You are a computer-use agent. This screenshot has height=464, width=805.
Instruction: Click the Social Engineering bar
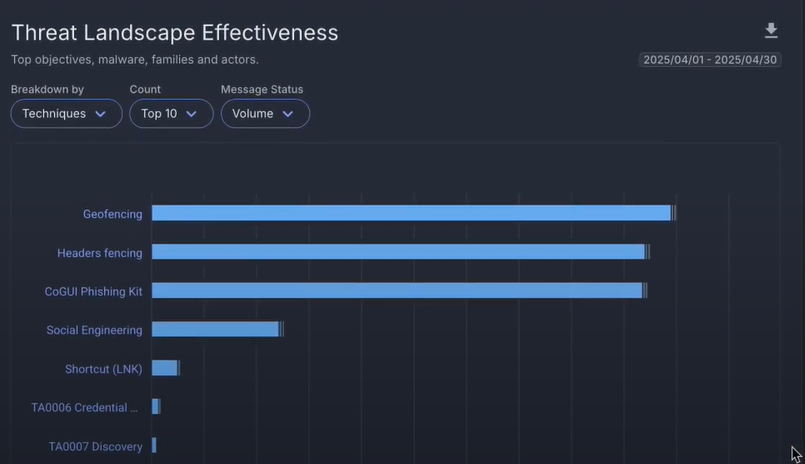[x=215, y=330]
